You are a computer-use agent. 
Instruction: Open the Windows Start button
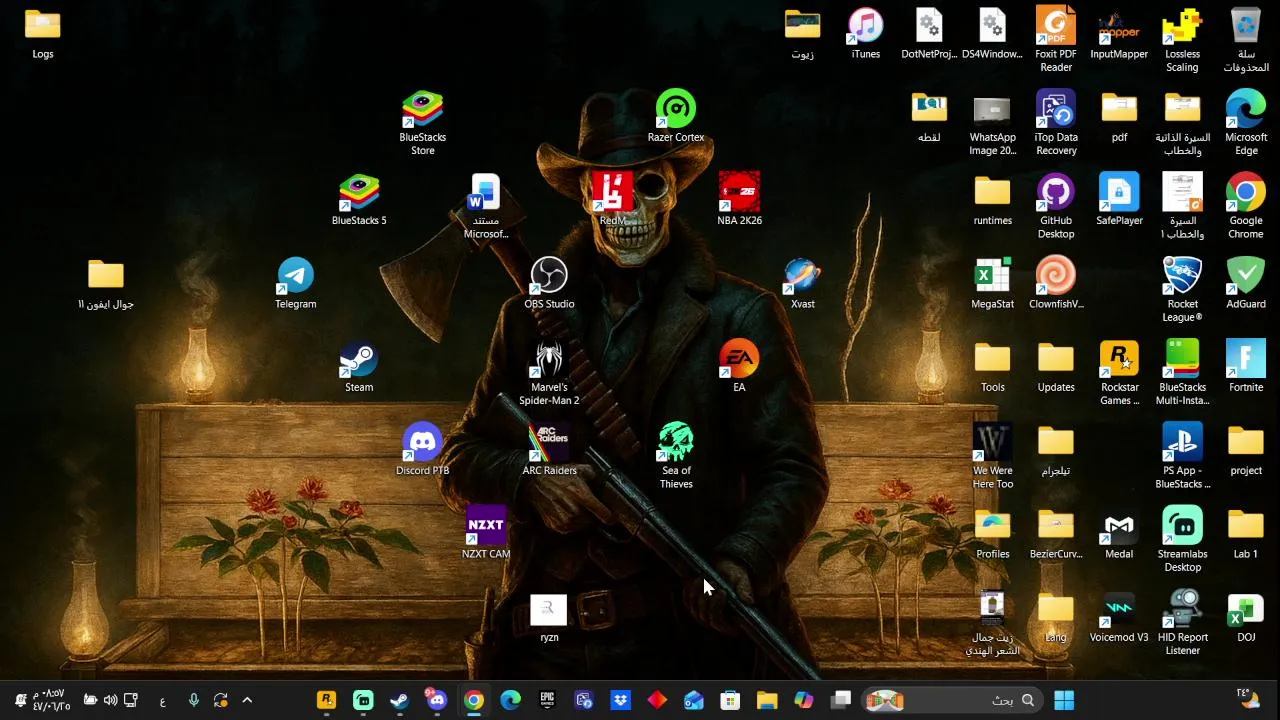1064,700
